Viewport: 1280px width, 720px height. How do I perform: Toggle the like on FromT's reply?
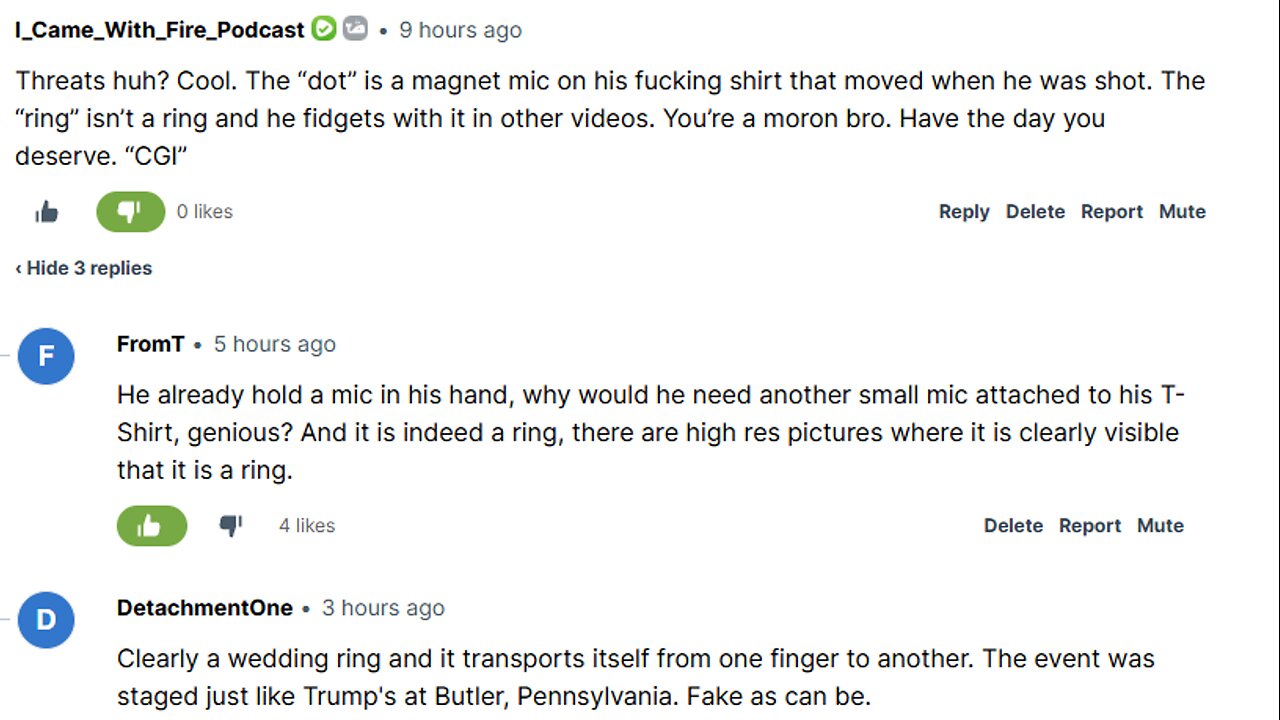tap(151, 526)
